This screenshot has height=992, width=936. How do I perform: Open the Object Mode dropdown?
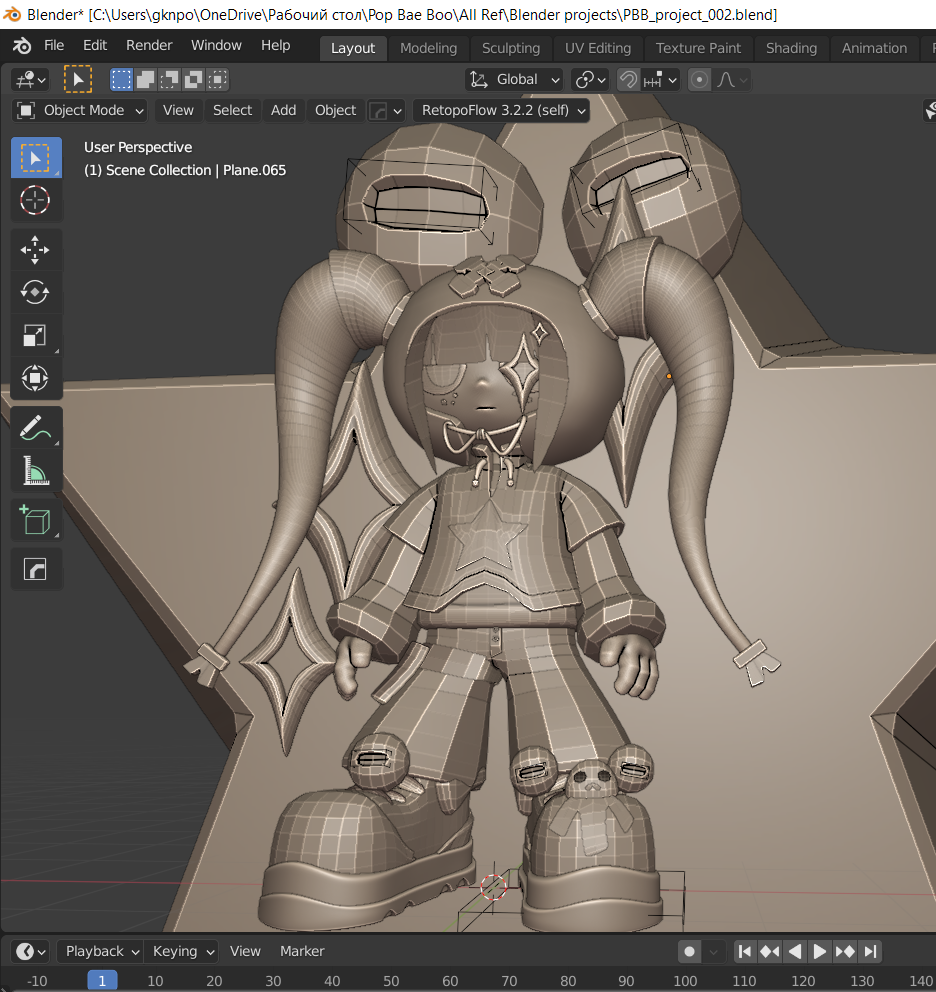click(x=80, y=110)
